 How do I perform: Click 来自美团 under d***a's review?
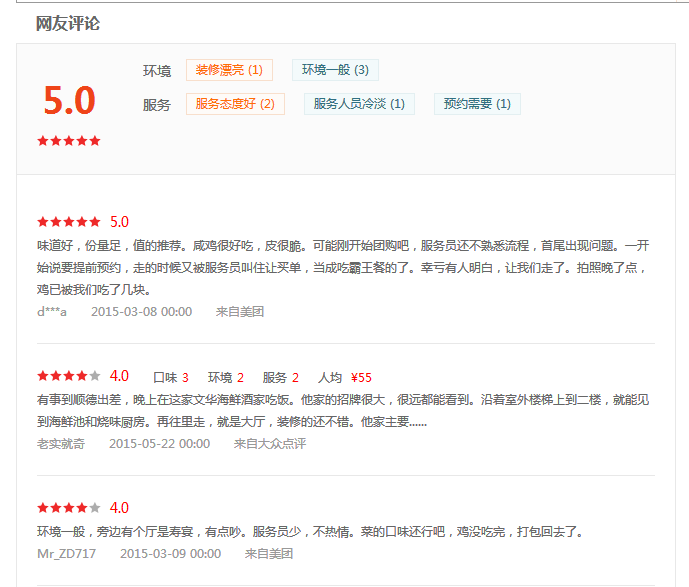coord(240,312)
